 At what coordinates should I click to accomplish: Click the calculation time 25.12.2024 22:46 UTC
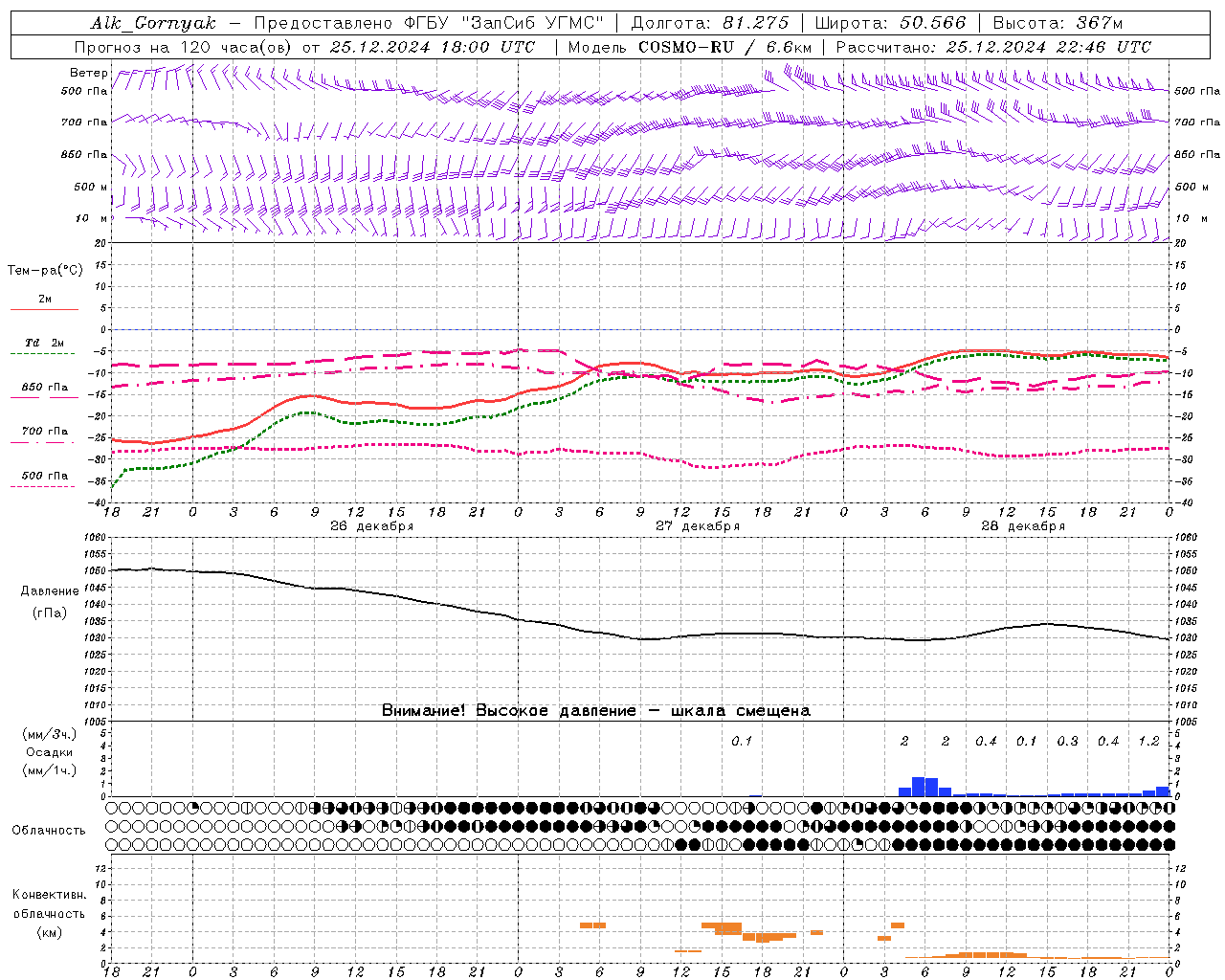tap(1049, 47)
